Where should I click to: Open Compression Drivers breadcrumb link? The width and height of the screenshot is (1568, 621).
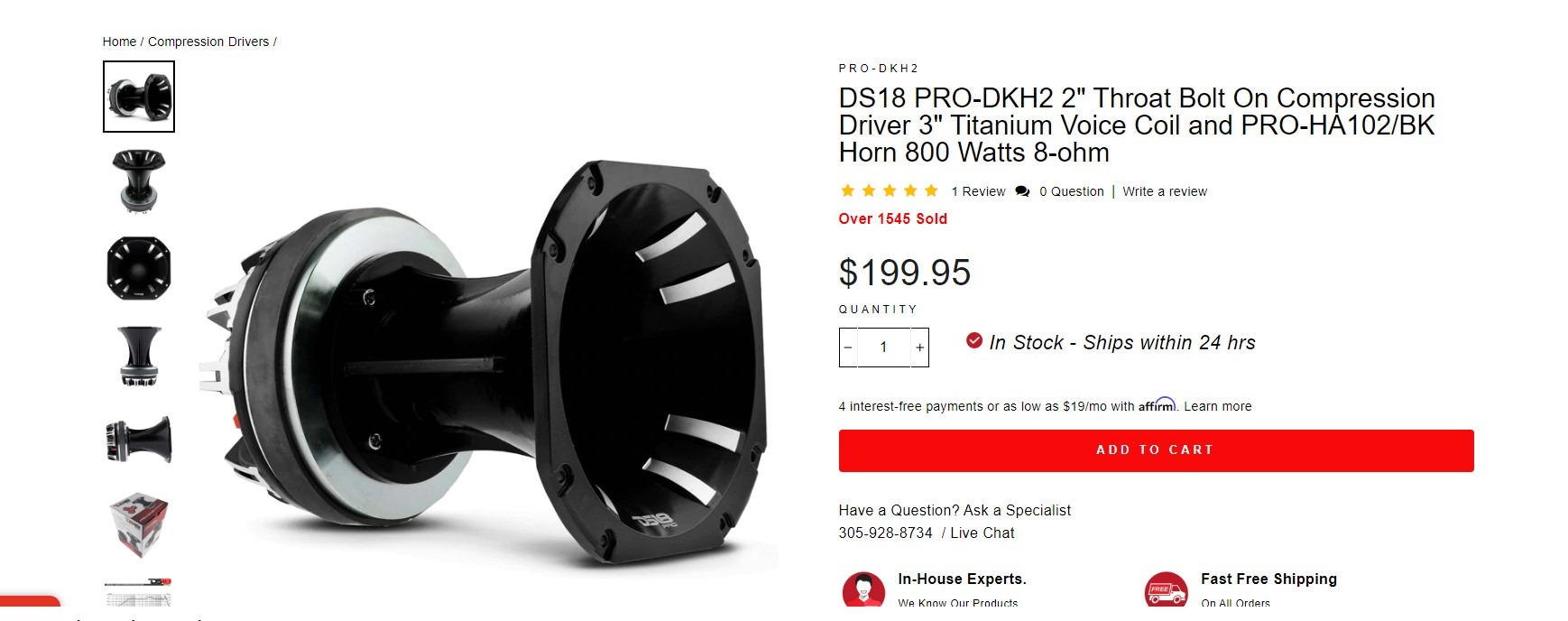coord(208,42)
